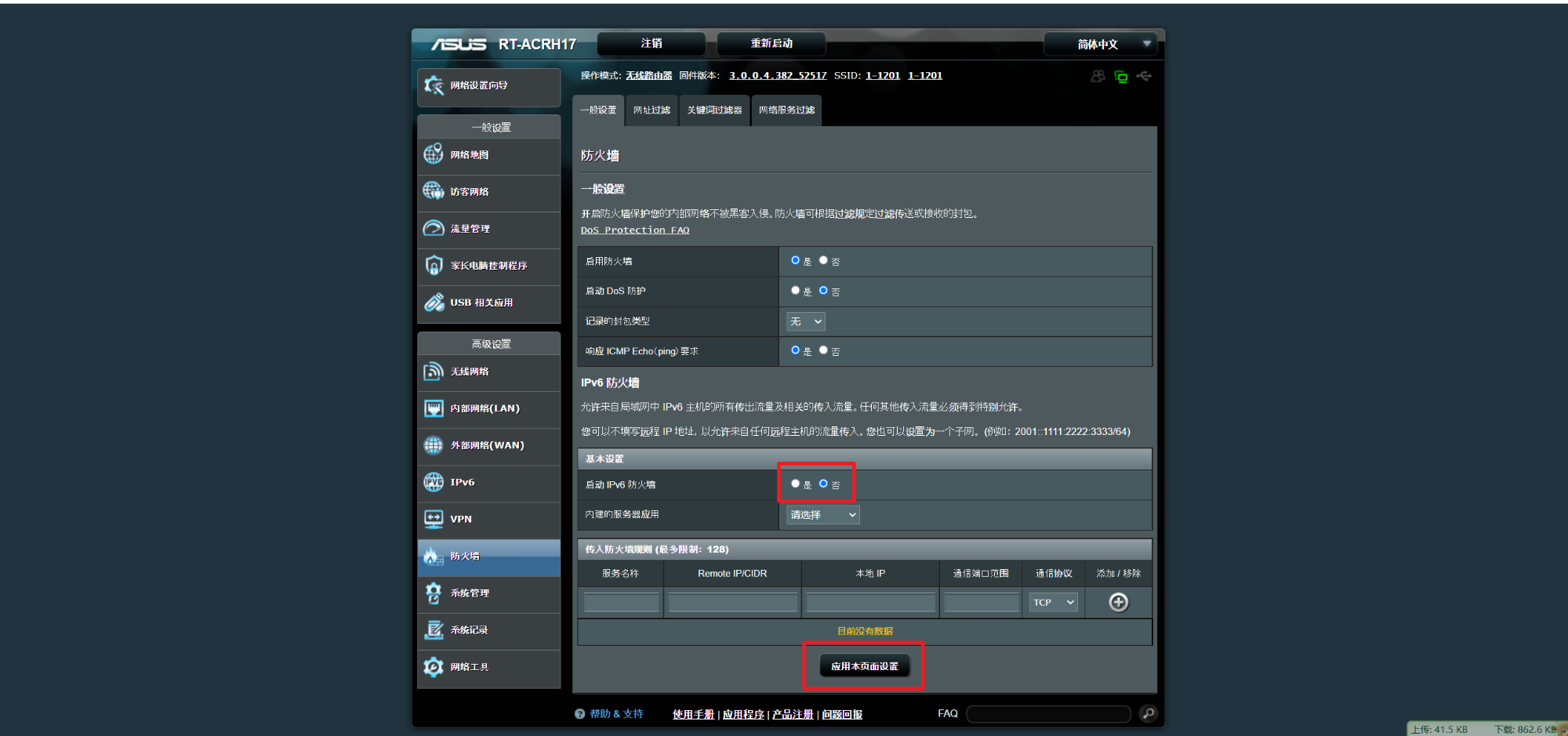Select Yes for DoS protection
This screenshot has height=736, width=1568.
tap(795, 290)
